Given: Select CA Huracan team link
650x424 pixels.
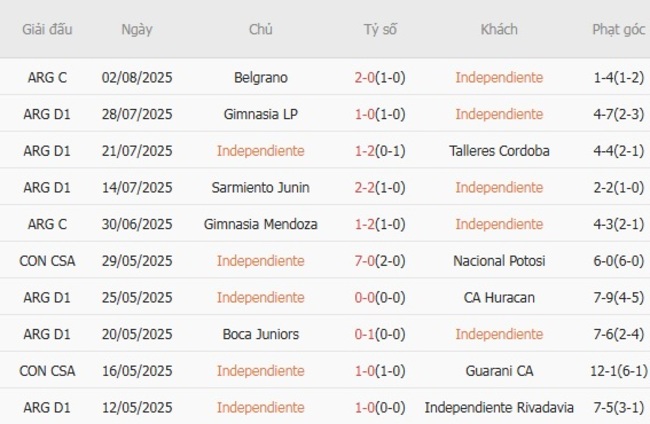Looking at the screenshot, I should tap(499, 297).
